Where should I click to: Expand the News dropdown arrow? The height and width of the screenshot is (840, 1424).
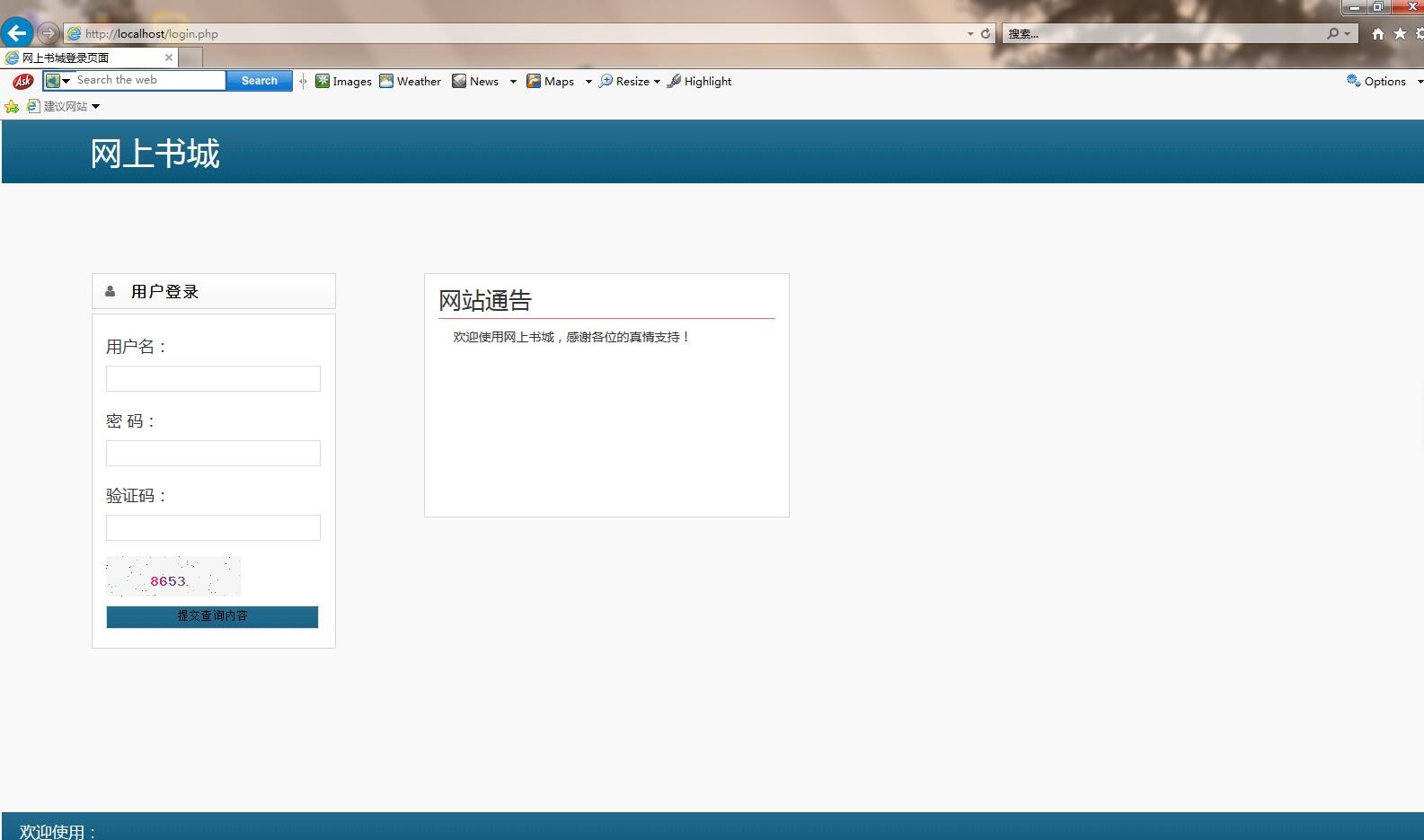tap(513, 82)
